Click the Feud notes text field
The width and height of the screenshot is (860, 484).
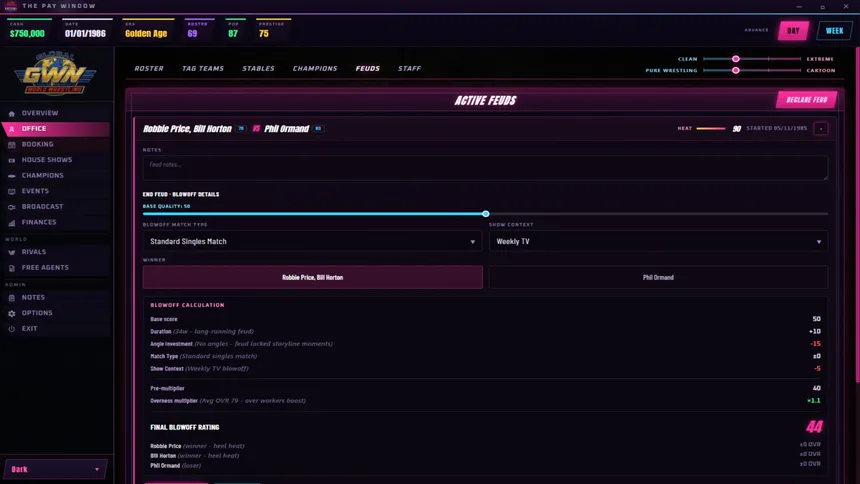[x=485, y=168]
